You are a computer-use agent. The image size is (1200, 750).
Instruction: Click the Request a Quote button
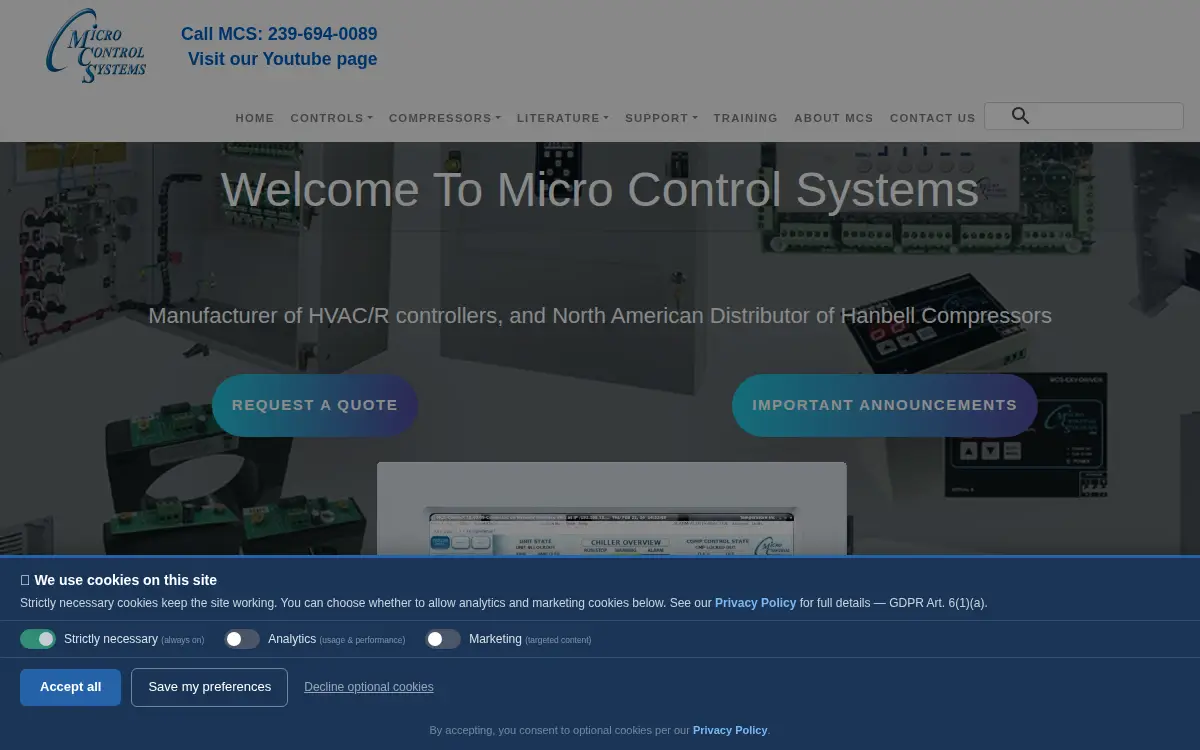(x=315, y=405)
